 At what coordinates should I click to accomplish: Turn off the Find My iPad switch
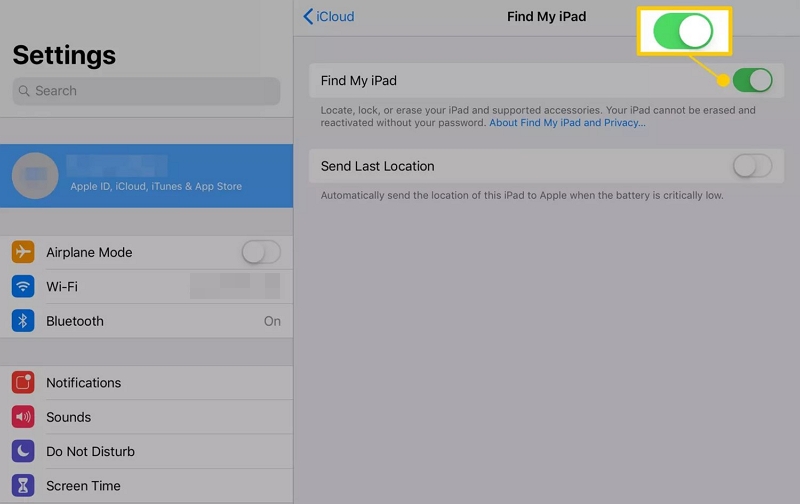click(753, 80)
